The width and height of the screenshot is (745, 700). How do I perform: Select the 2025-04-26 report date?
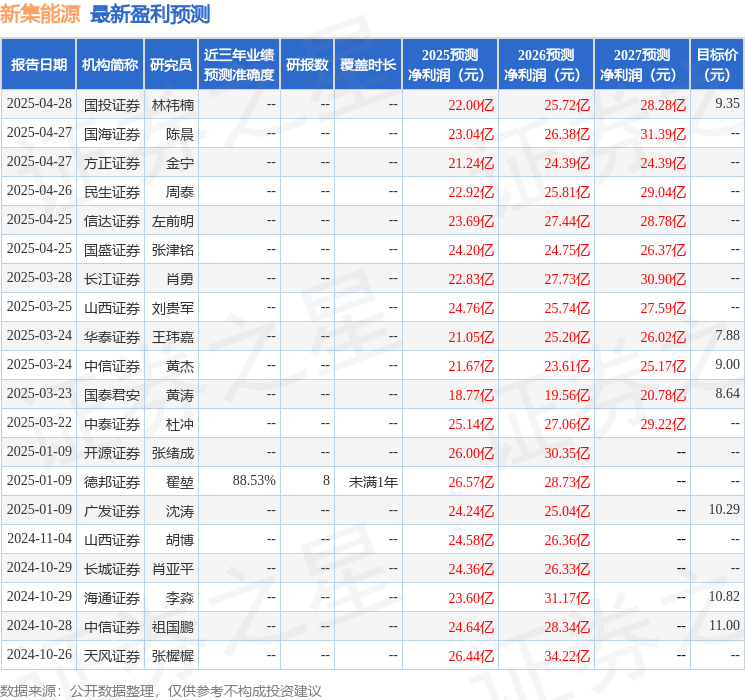(39, 191)
